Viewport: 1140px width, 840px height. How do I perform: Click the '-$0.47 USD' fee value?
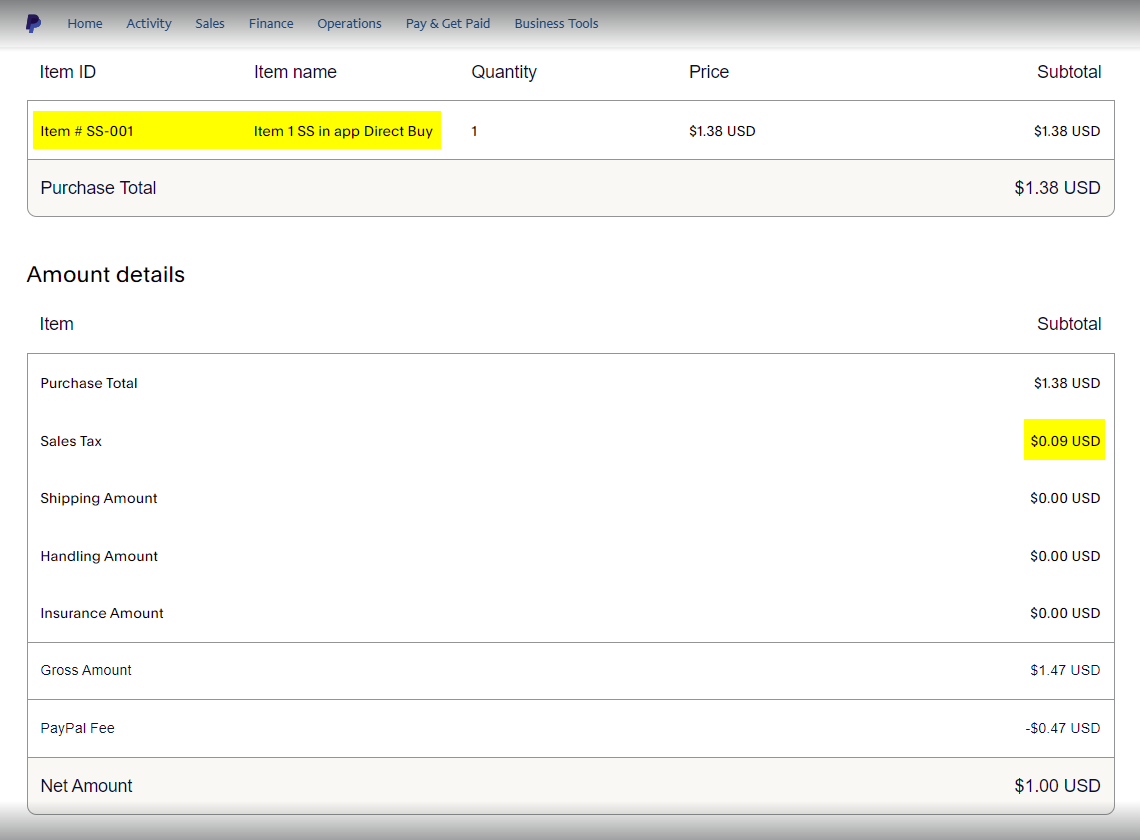1063,728
